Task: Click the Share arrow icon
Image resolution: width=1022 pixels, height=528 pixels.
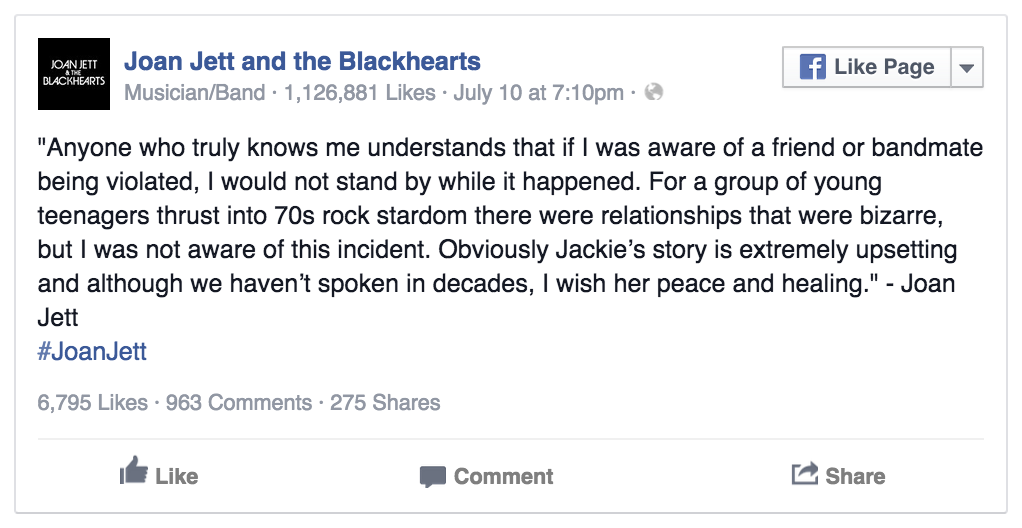Action: tap(804, 473)
